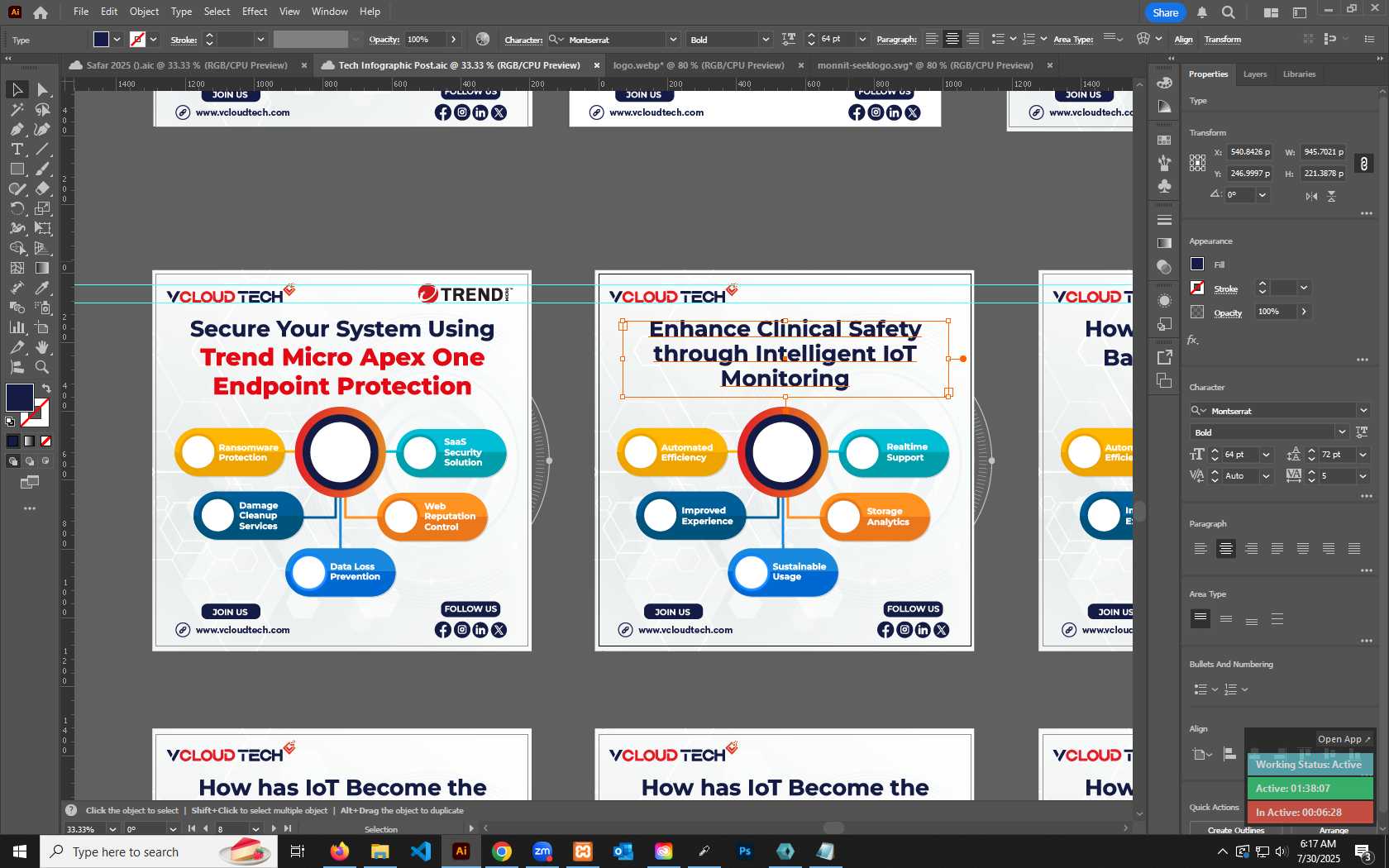The width and height of the screenshot is (1389, 868).
Task: Open the rotation angle dropdown in Transform
Action: [1263, 195]
